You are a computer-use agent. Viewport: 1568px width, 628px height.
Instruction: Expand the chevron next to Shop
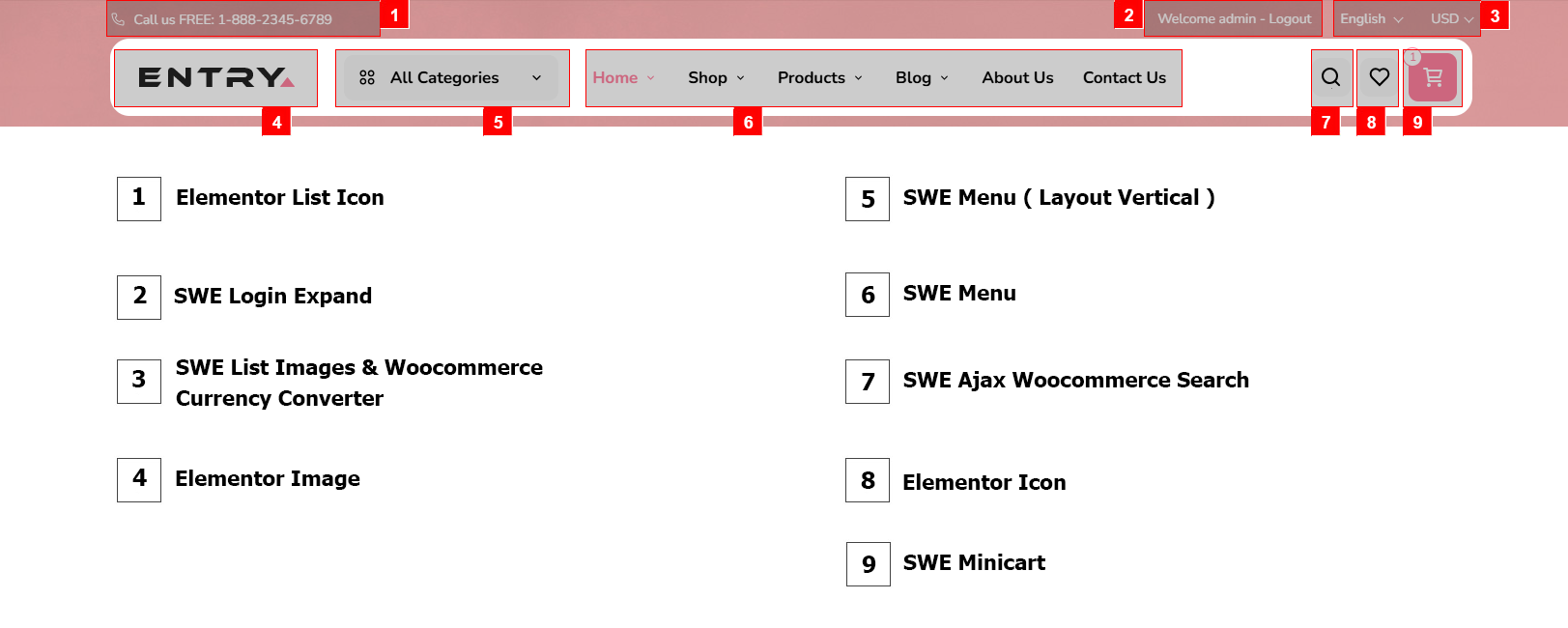coord(741,78)
